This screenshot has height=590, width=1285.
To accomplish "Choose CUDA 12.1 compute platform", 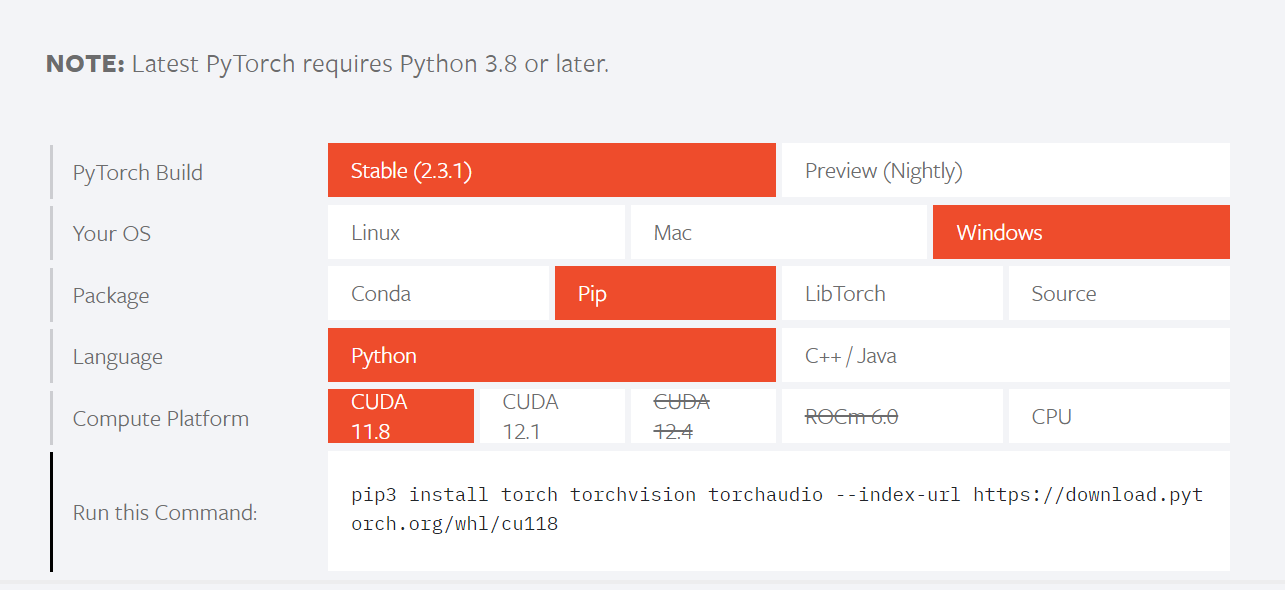I will [x=552, y=416].
